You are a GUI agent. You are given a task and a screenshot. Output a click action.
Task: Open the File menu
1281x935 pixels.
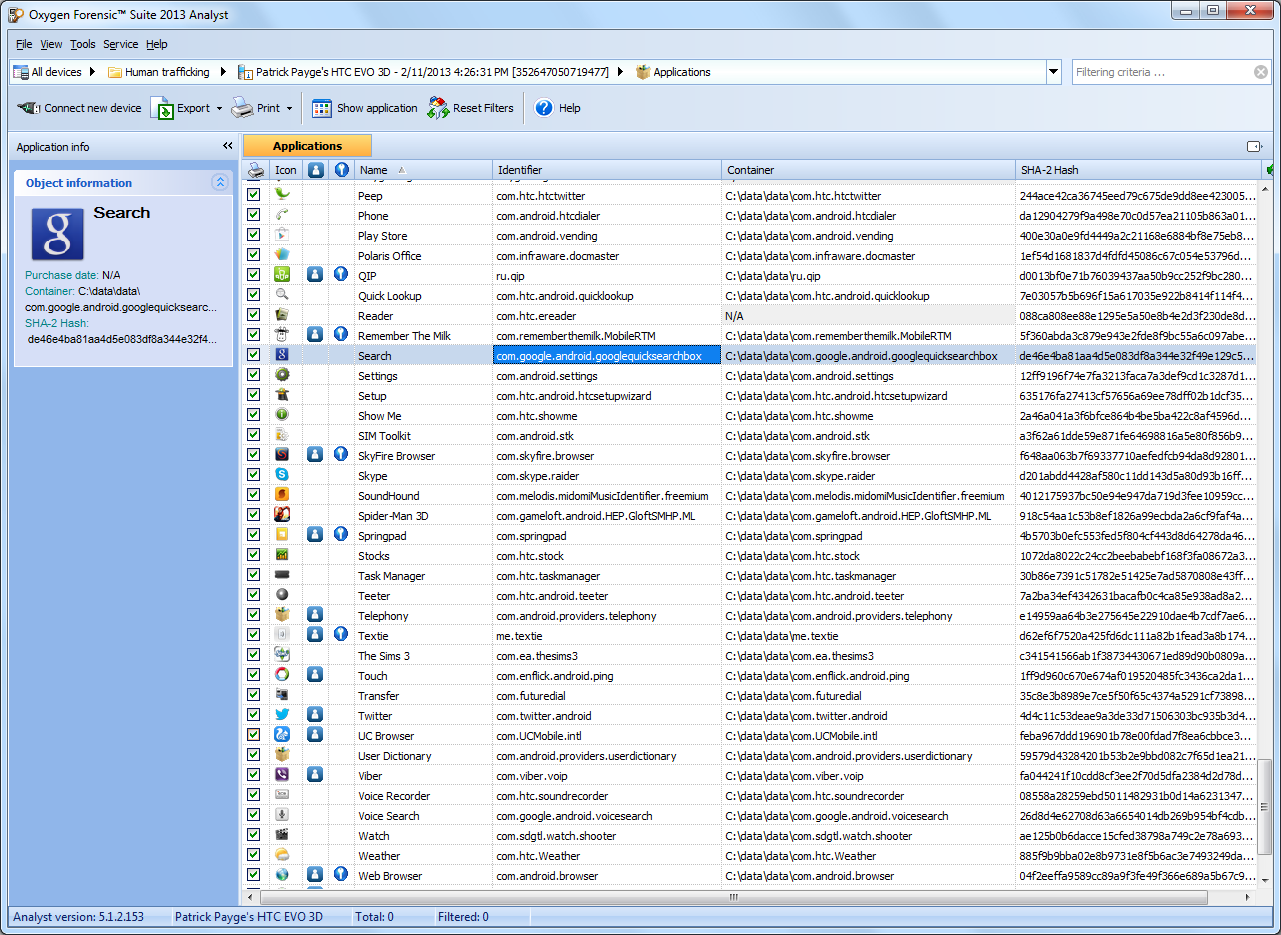24,44
